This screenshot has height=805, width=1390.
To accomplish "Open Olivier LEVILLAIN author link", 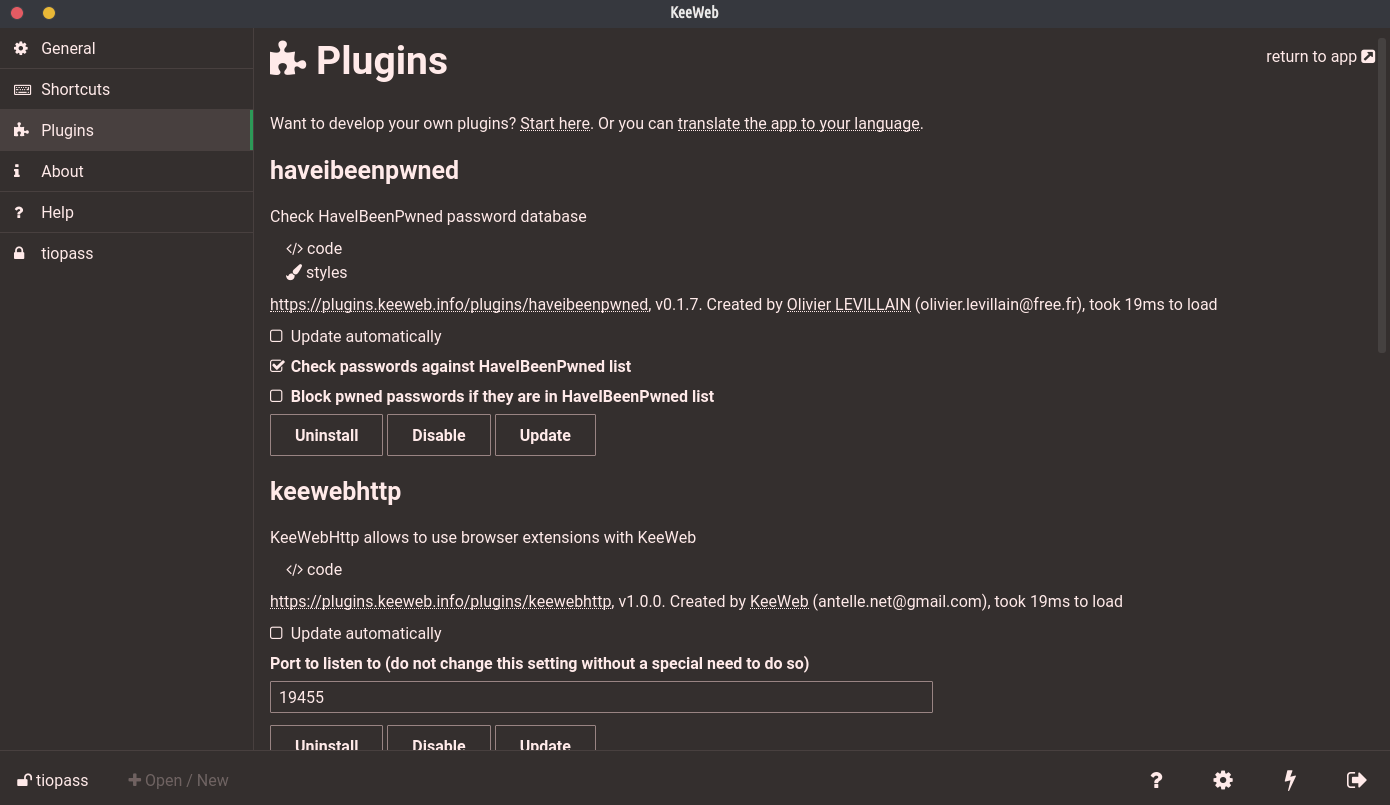I will click(849, 304).
